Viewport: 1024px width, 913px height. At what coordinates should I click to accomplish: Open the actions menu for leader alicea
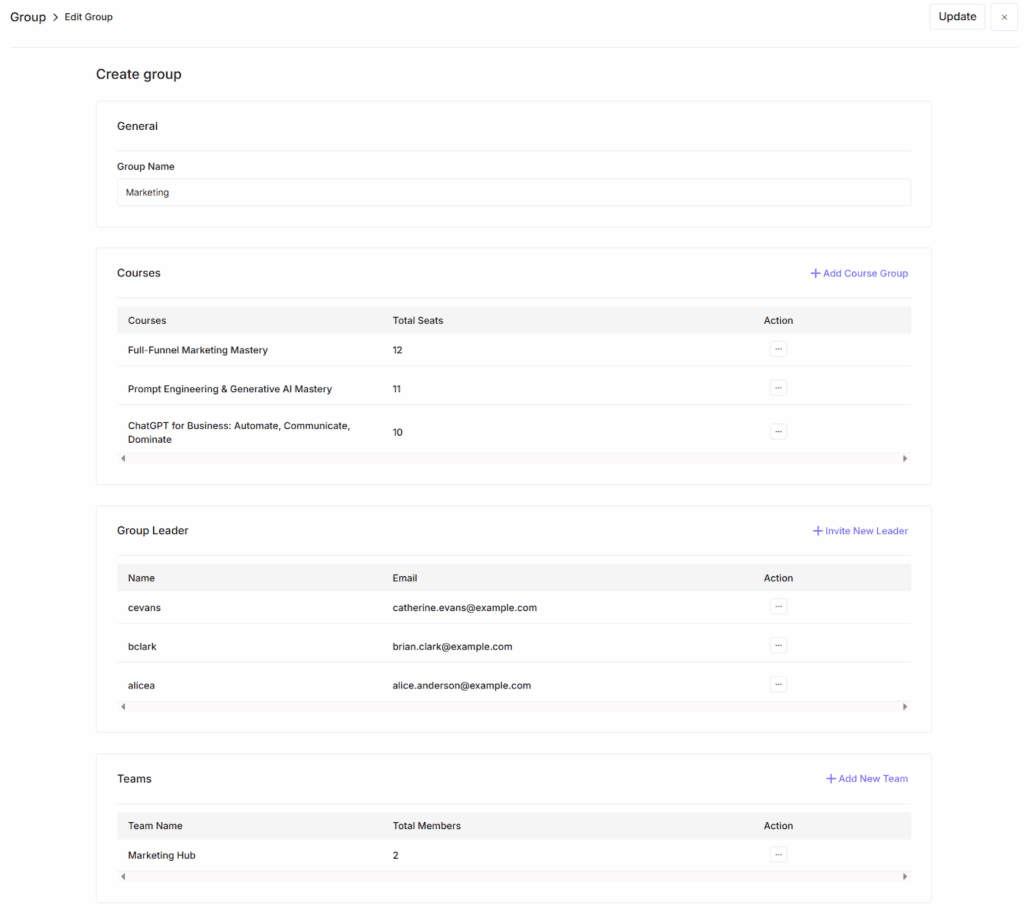click(778, 684)
